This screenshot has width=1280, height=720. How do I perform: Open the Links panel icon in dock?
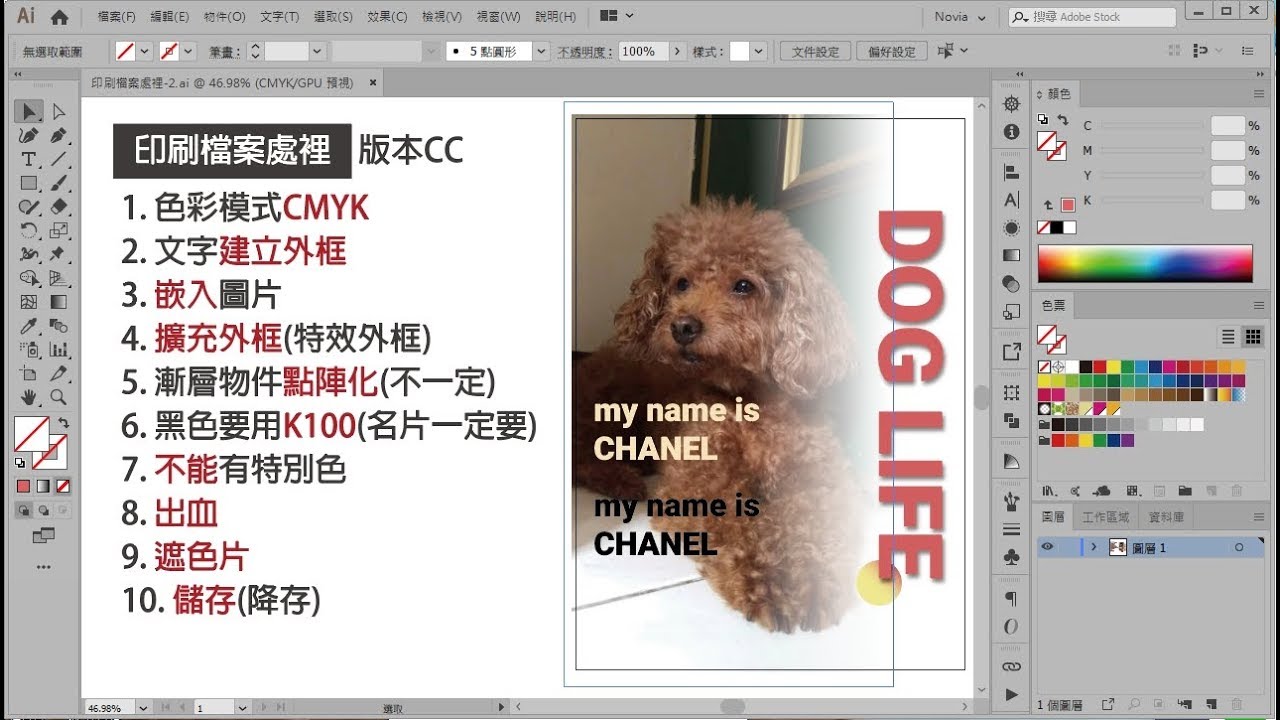tap(1011, 666)
